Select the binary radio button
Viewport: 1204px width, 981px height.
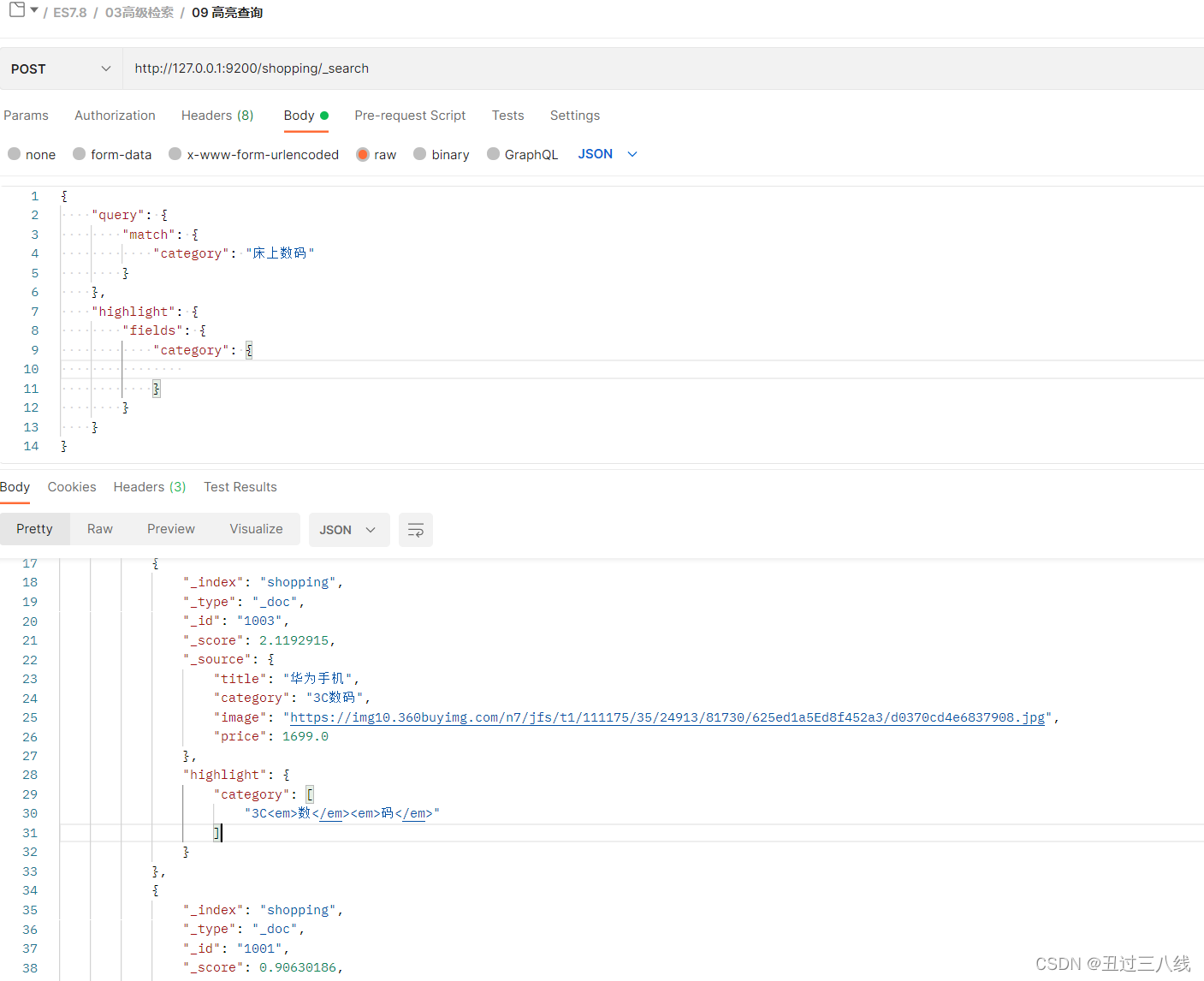point(420,154)
